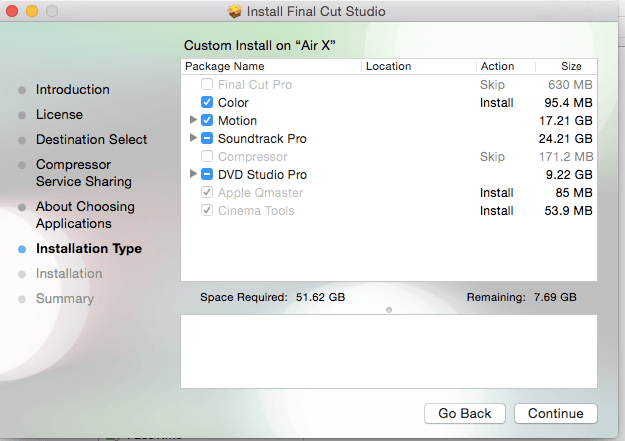Toggle the DVD Studio Pro checkbox
The image size is (625, 441).
coord(207,175)
